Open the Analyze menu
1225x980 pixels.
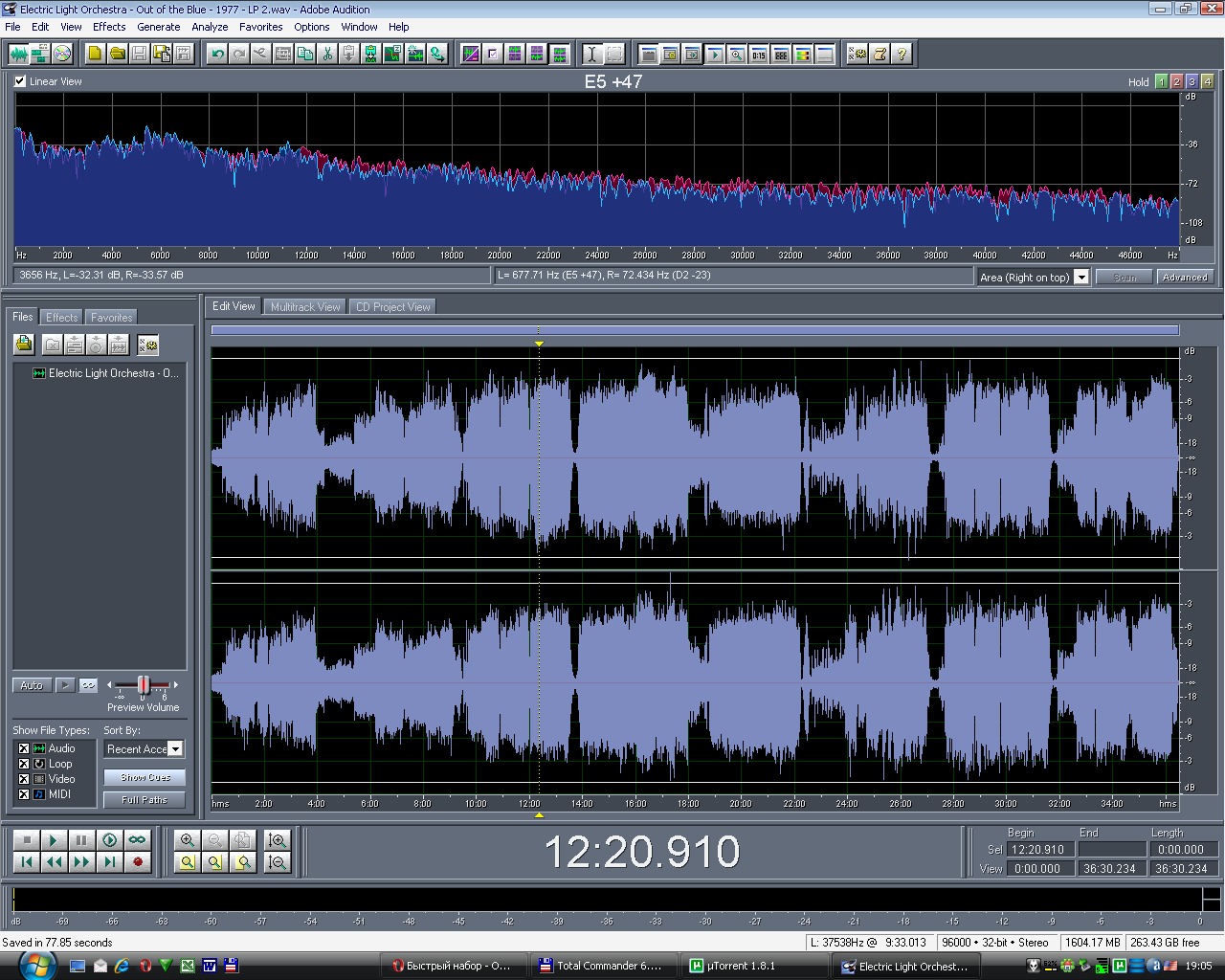tap(210, 27)
